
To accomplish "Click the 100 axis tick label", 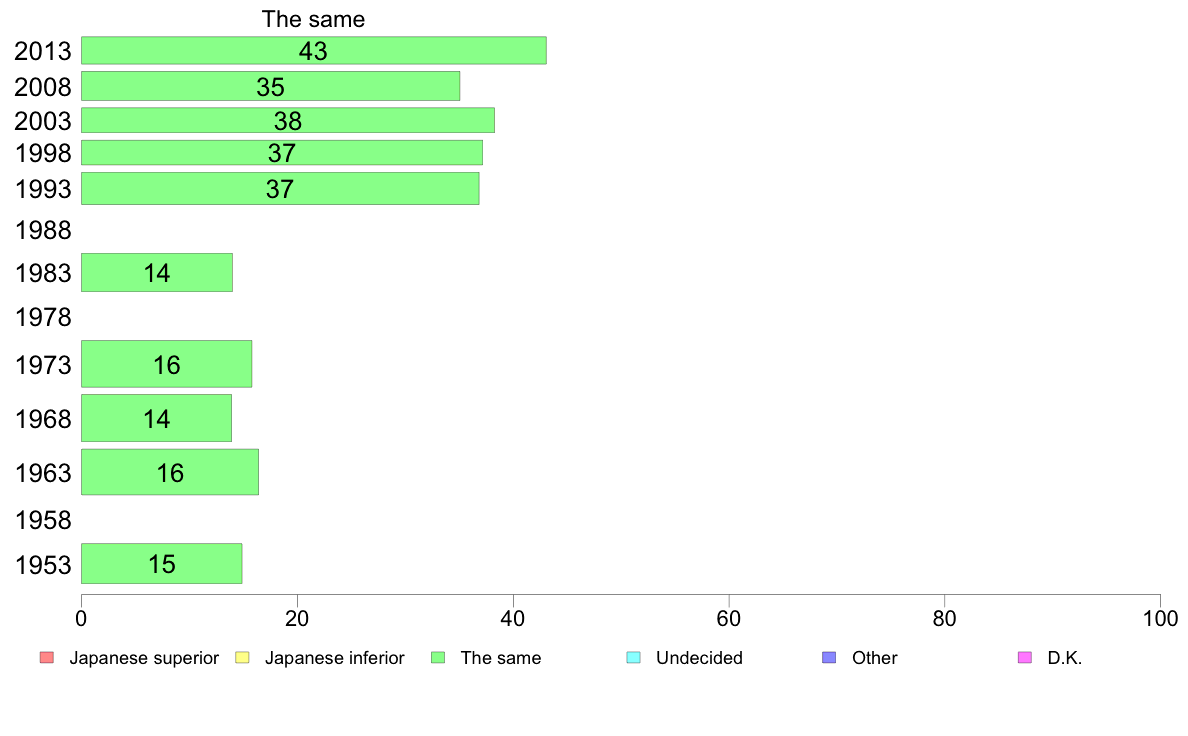I will 1160,619.
